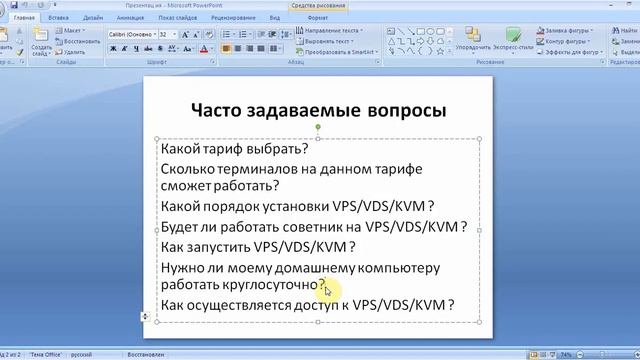Click line 'Какой тариф выбрать?'
The height and width of the screenshot is (360, 640).
(234, 149)
